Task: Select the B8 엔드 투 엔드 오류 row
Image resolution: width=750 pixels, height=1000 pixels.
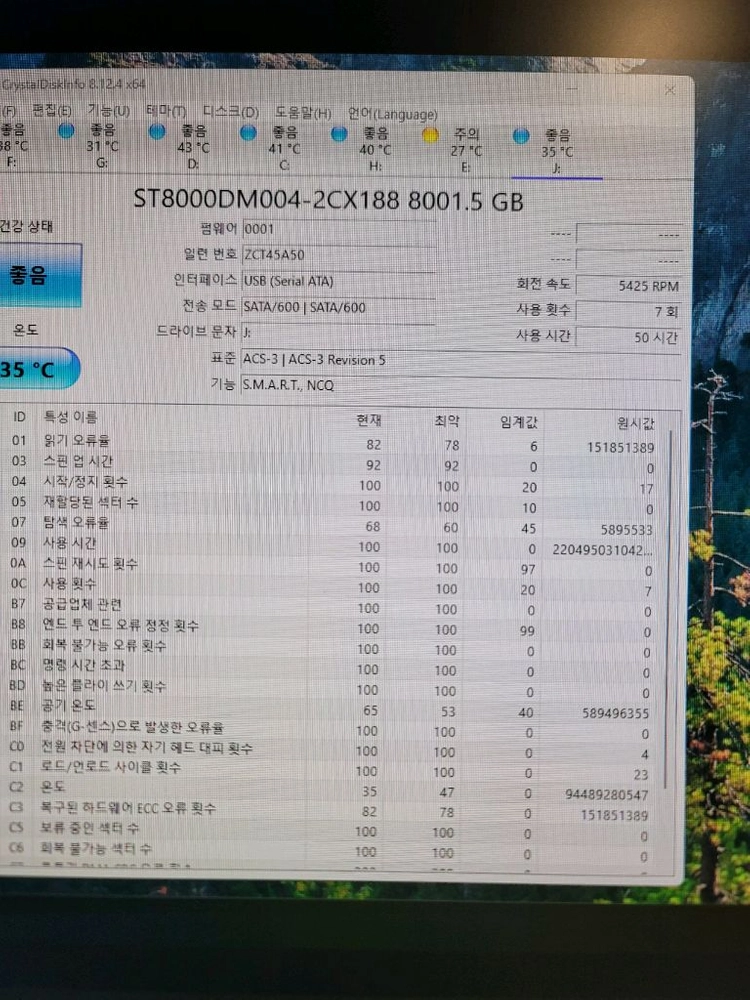Action: click(334, 628)
